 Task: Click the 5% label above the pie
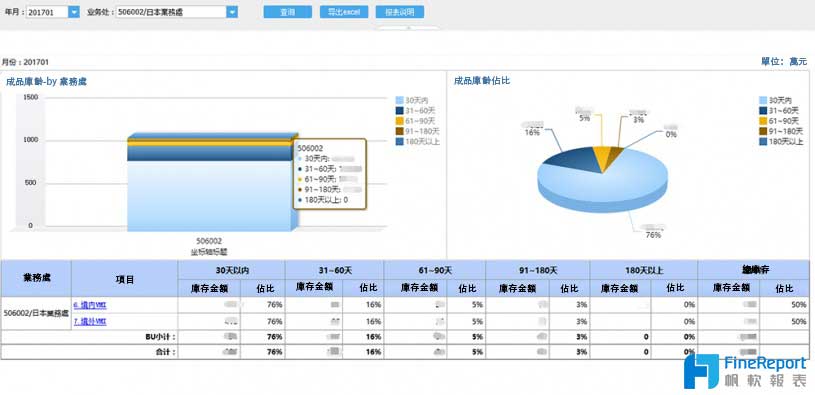[x=585, y=118]
